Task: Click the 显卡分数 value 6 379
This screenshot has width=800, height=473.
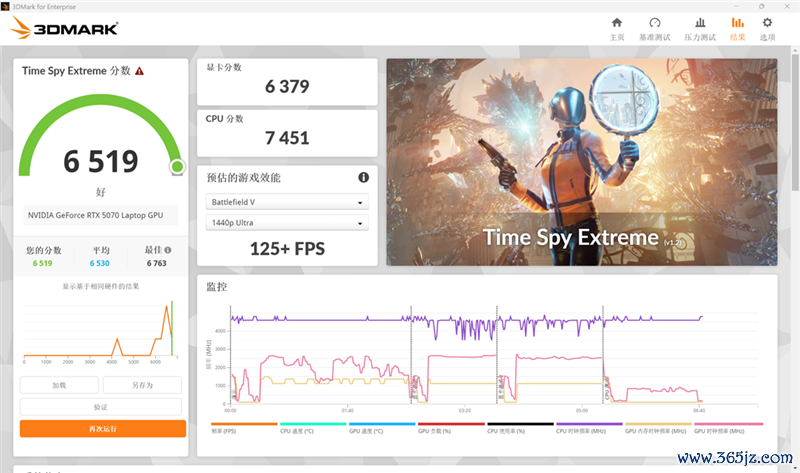Action: pos(287,87)
